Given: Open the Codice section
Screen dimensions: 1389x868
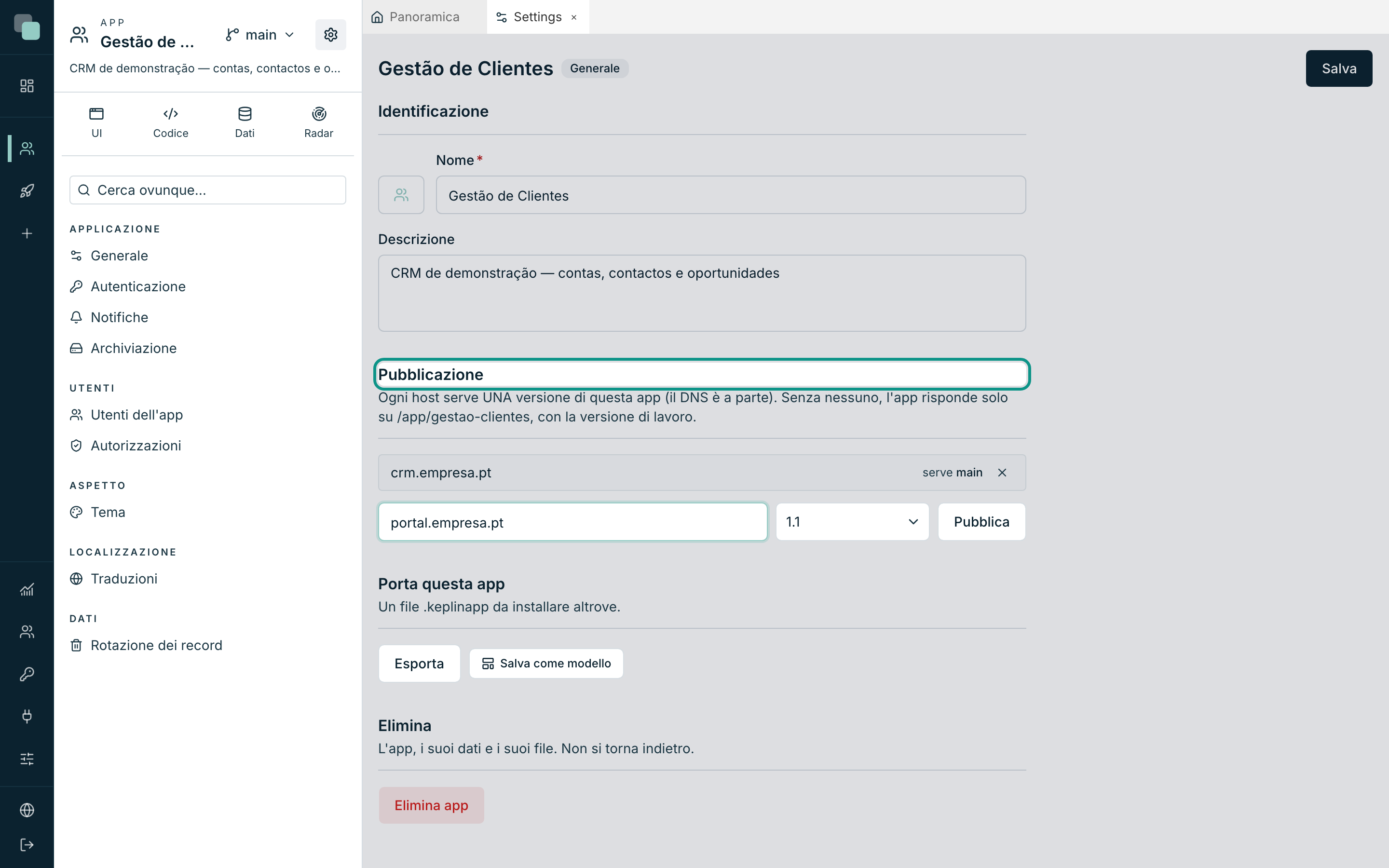Looking at the screenshot, I should 170,122.
